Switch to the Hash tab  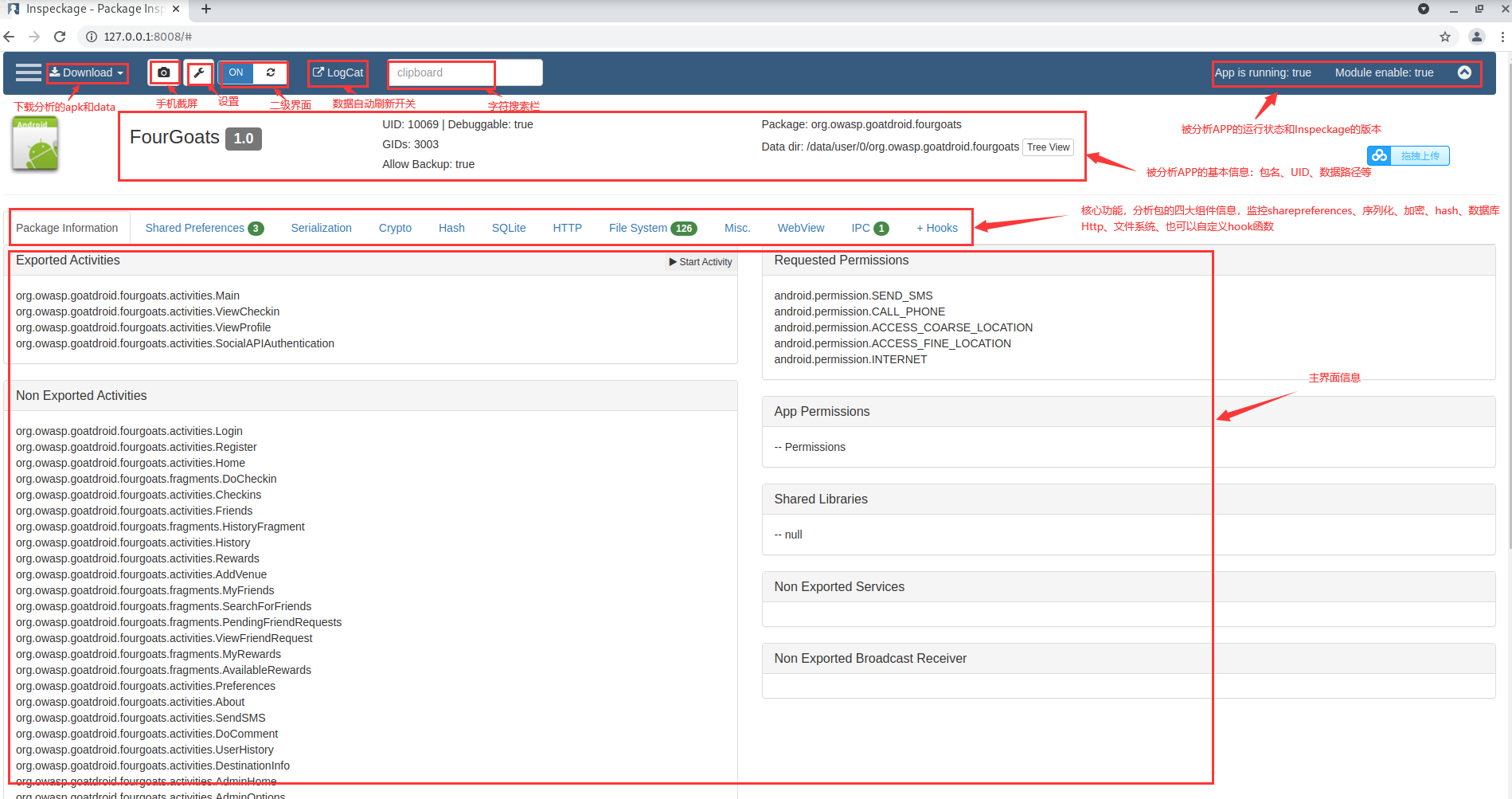(451, 228)
